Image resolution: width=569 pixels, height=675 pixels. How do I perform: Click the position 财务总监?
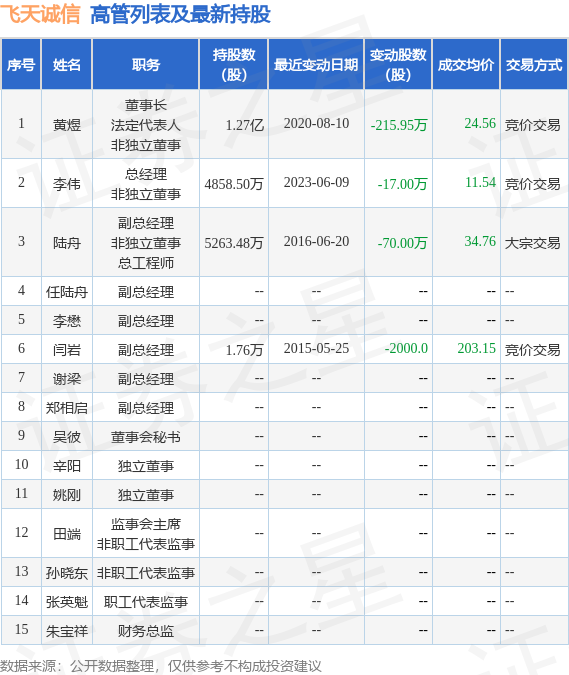coord(146,631)
